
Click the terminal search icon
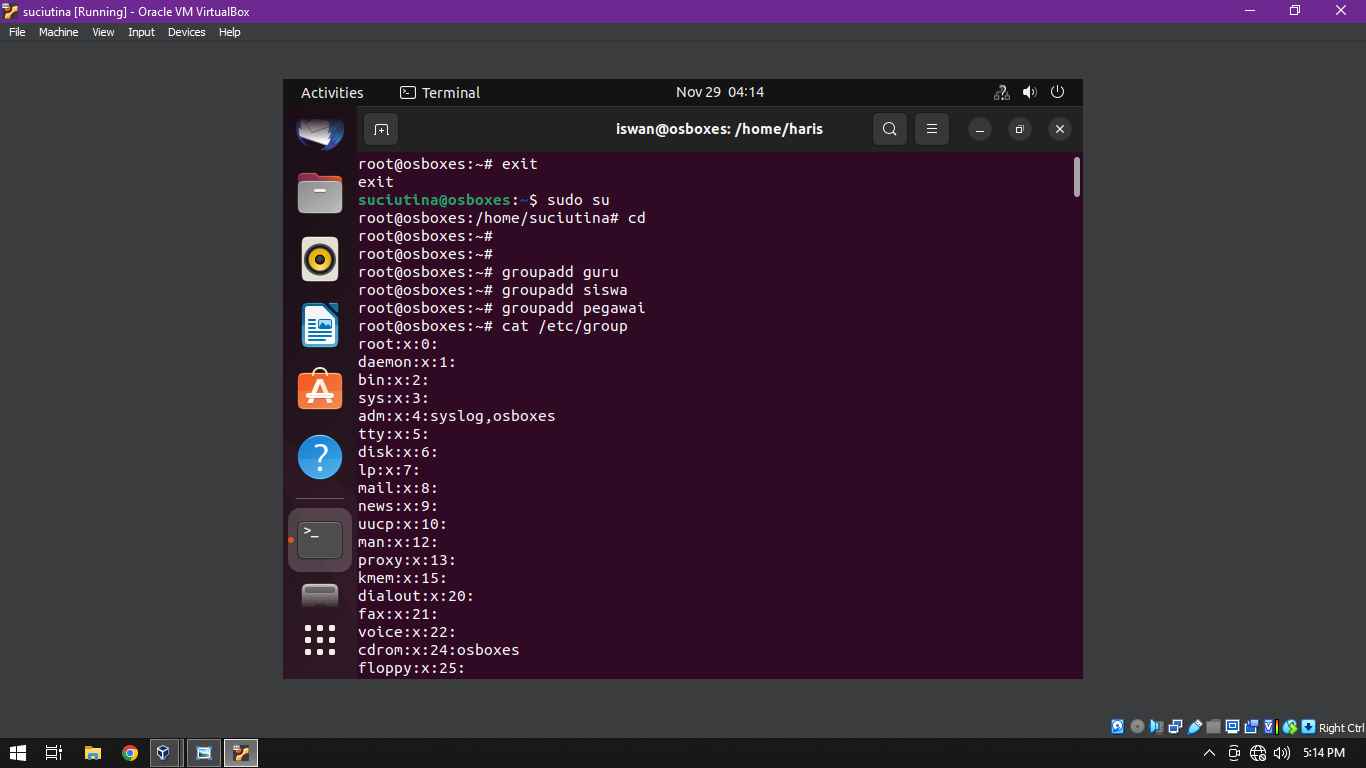890,129
